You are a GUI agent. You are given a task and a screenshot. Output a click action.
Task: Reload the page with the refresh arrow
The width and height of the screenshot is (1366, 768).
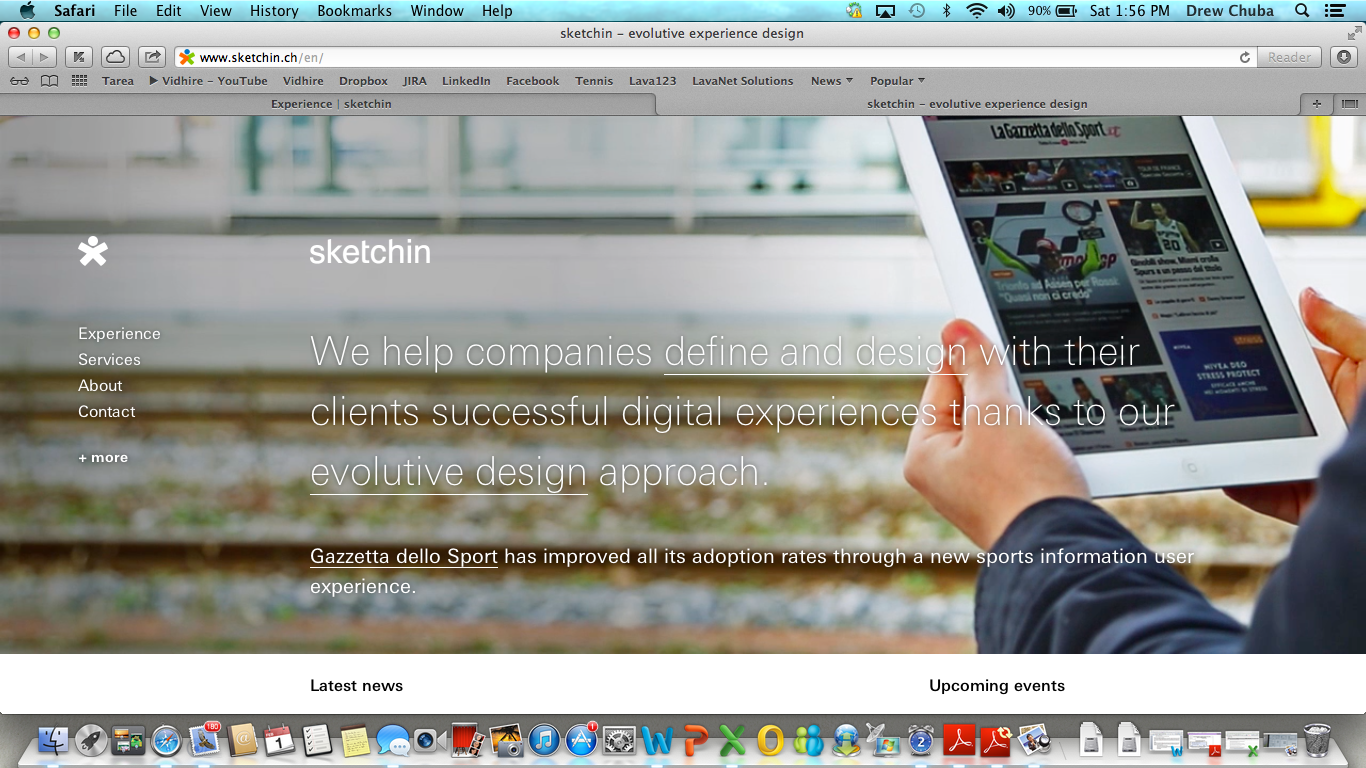tap(1245, 57)
